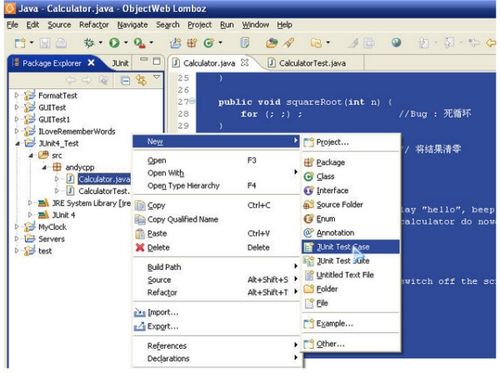Select the andycpp package
The height and width of the screenshot is (373, 500).
pos(80,167)
